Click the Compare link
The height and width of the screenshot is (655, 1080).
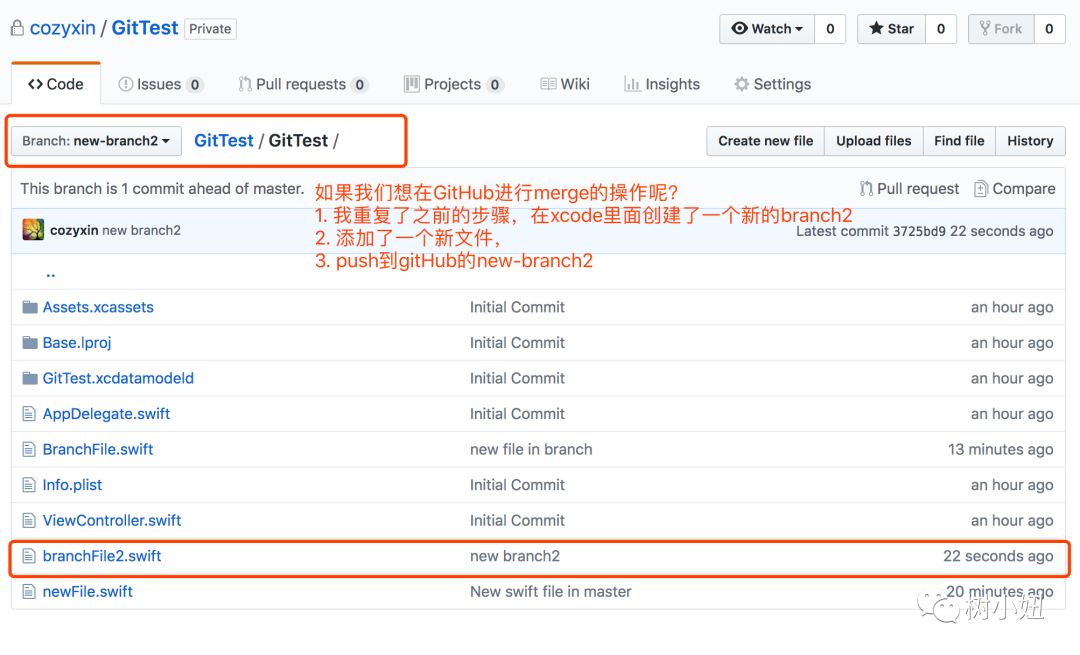coord(1015,189)
